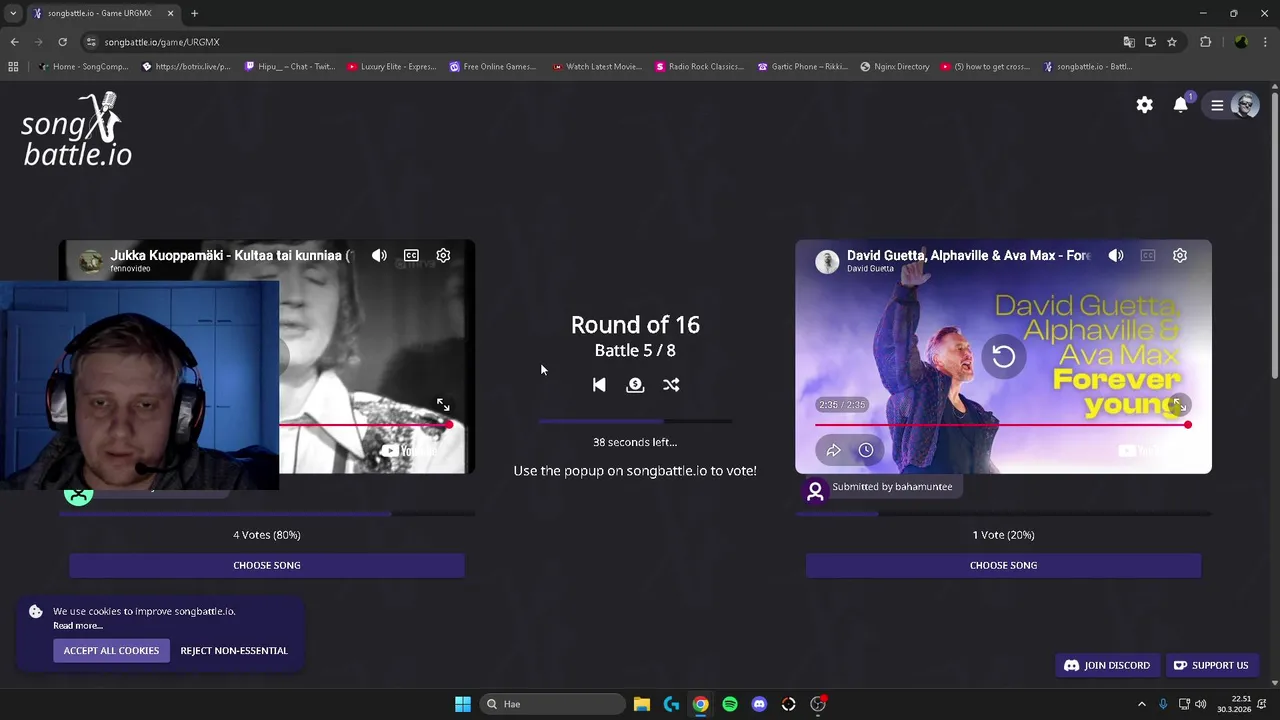
Task: Click the Support Us button
Action: coord(1211,665)
